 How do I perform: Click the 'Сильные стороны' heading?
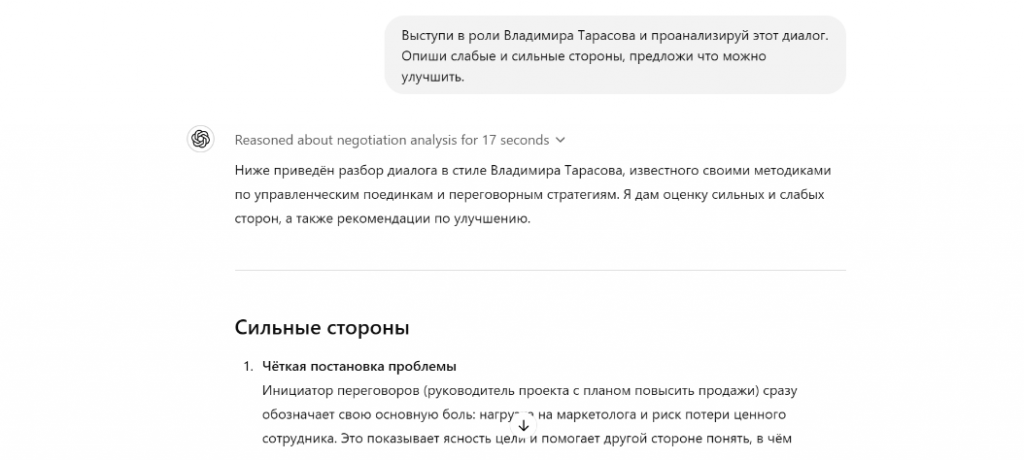click(x=321, y=328)
